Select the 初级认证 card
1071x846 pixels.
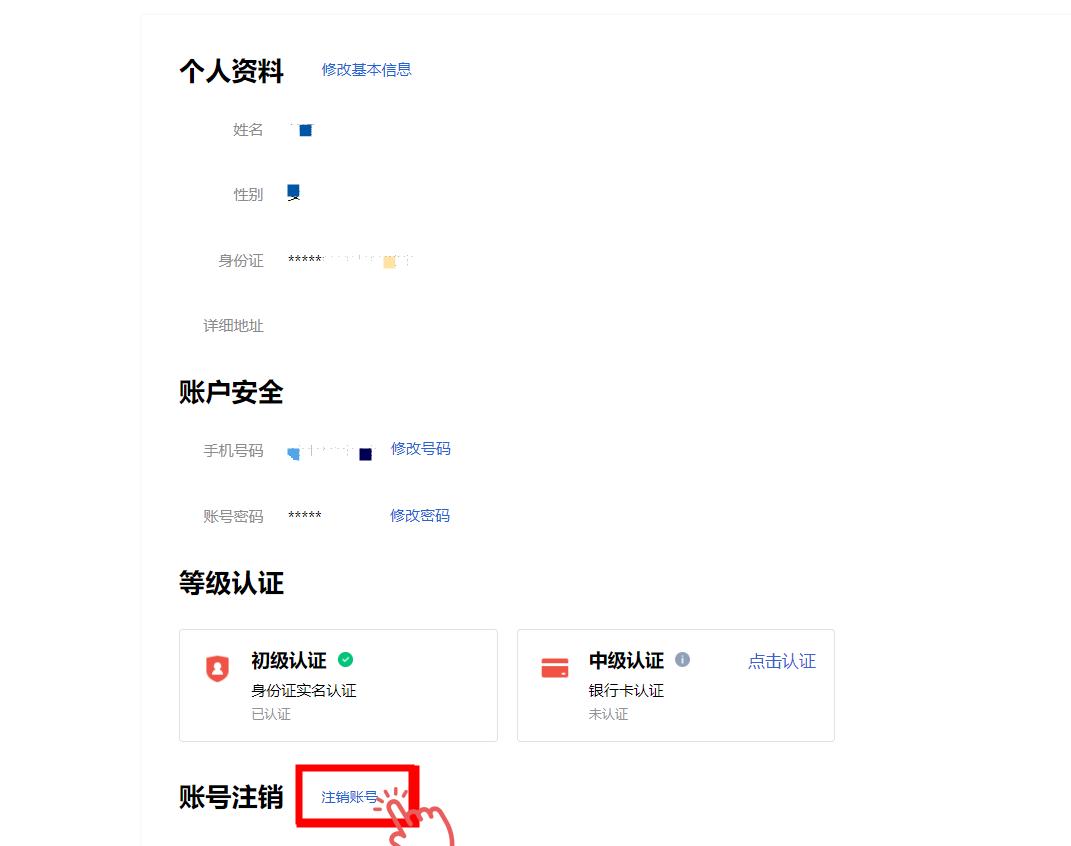point(338,686)
